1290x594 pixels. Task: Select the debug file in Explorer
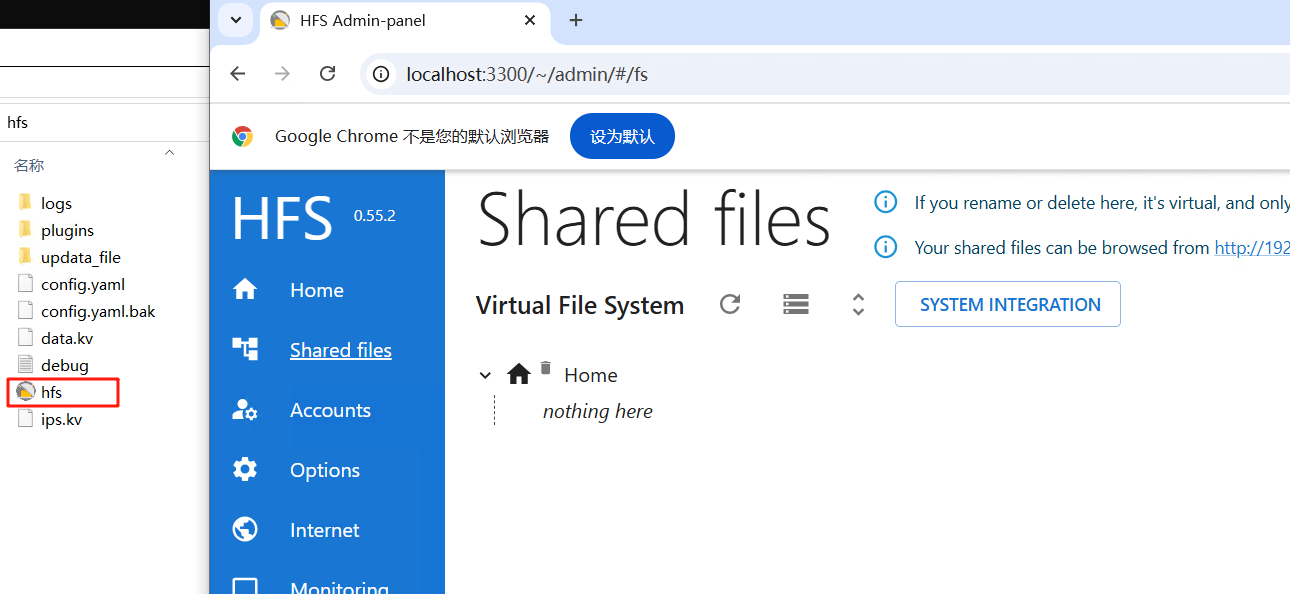point(65,365)
